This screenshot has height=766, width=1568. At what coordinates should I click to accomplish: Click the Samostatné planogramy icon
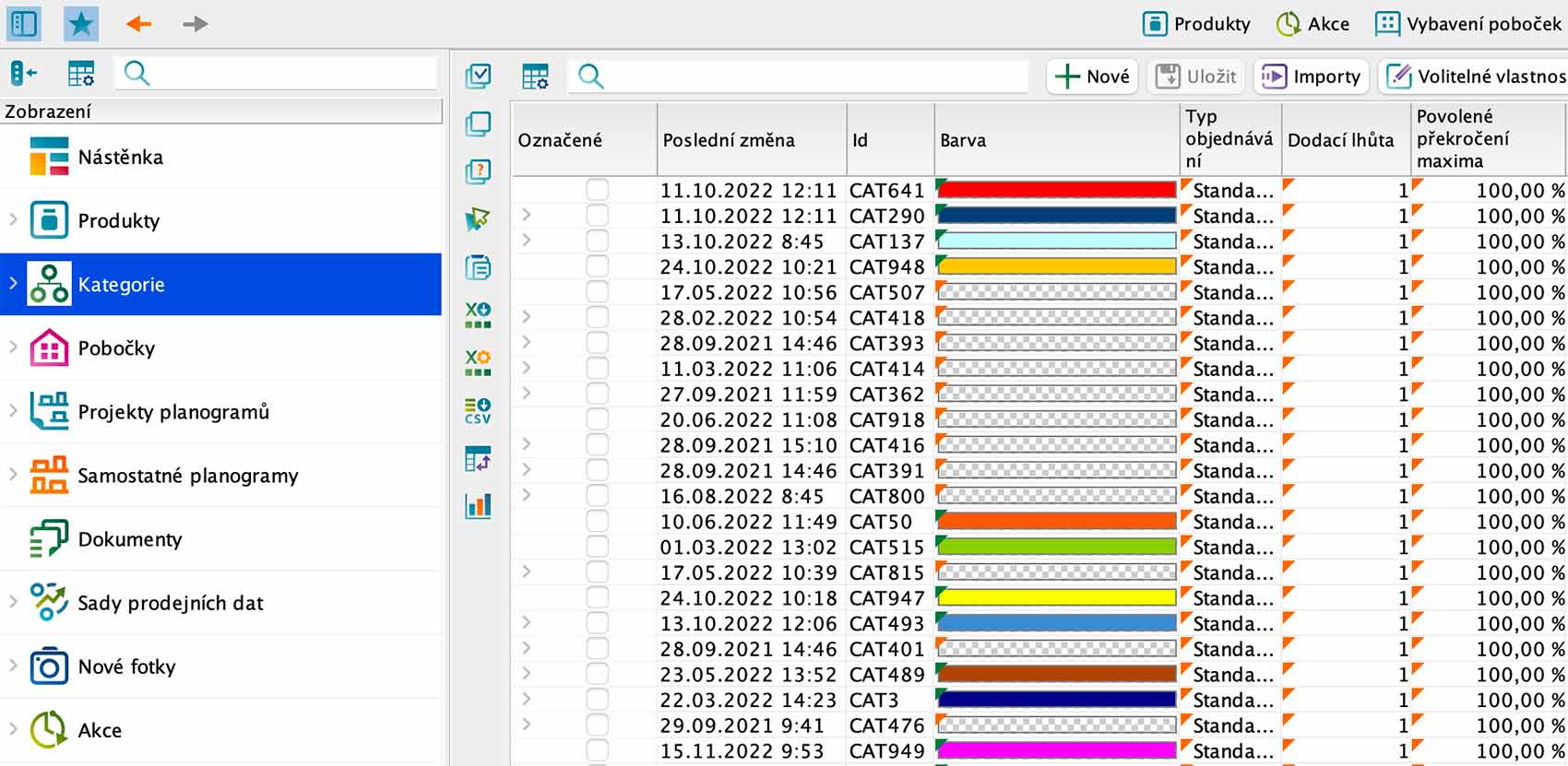[49, 475]
